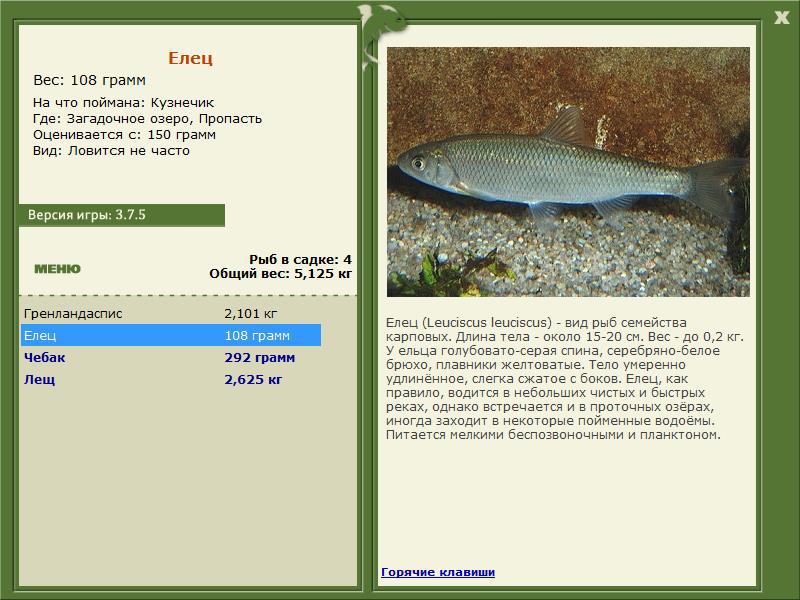
Task: Click the 2,625 кг weight of Лещ
Action: pos(253,380)
